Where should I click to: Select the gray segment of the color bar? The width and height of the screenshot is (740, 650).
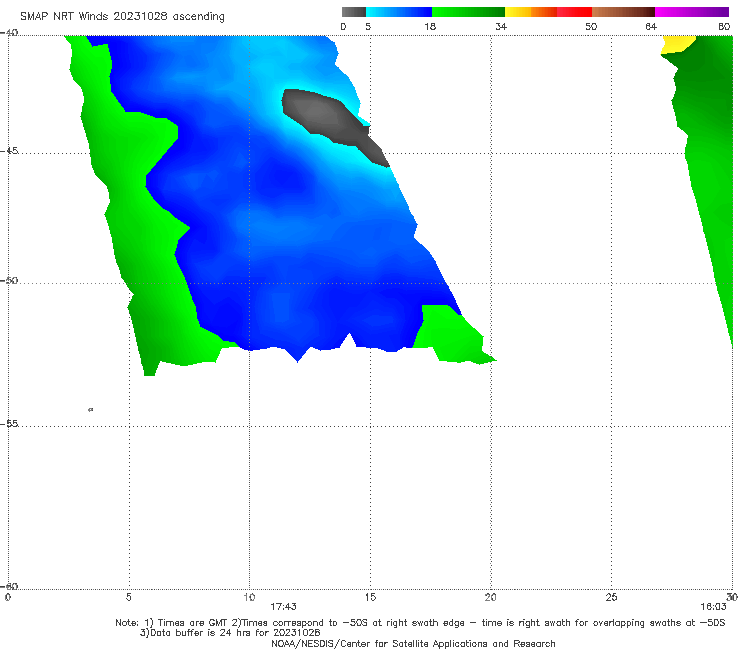tap(354, 12)
